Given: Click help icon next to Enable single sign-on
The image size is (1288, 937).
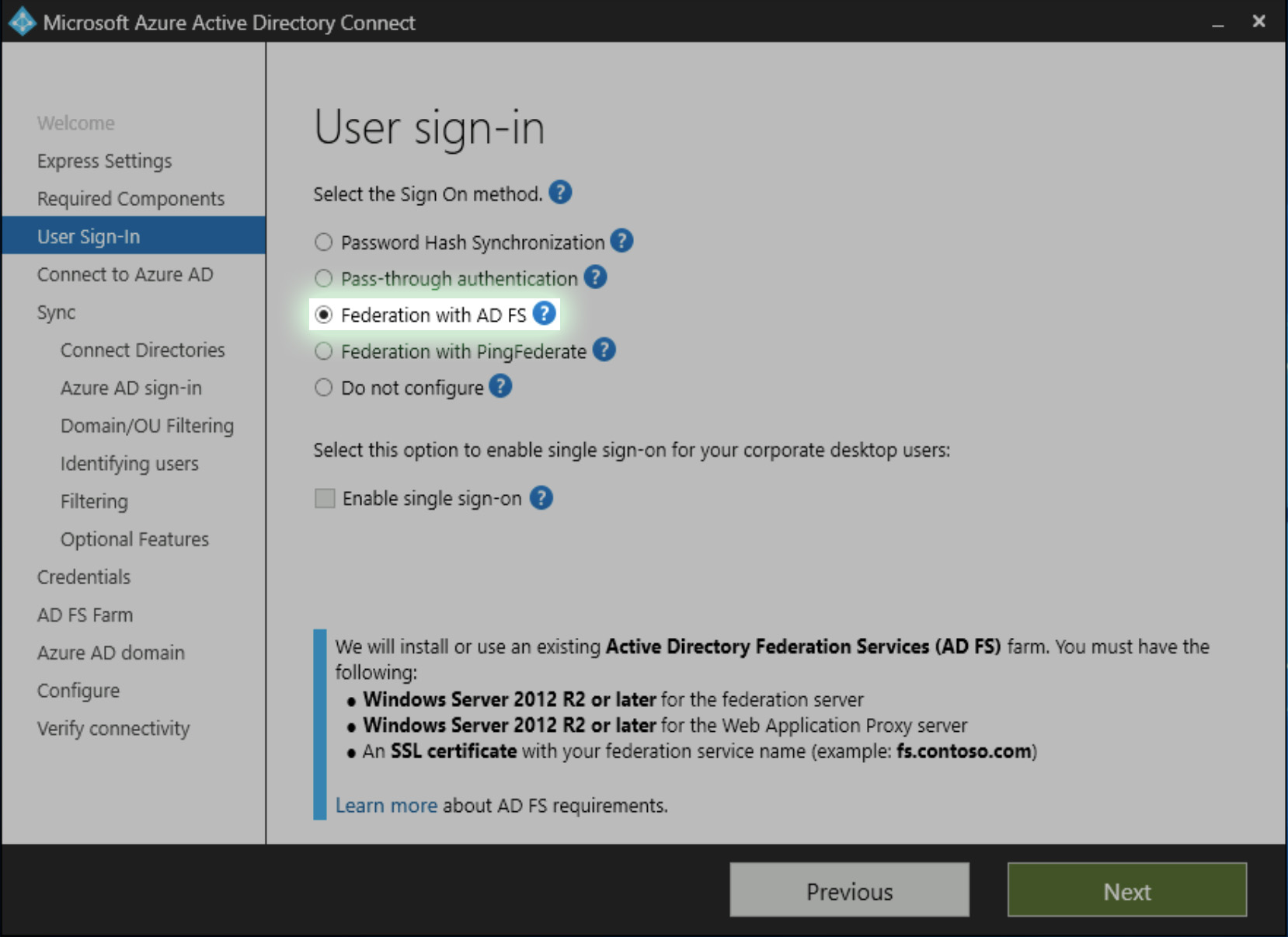Looking at the screenshot, I should pos(541,497).
